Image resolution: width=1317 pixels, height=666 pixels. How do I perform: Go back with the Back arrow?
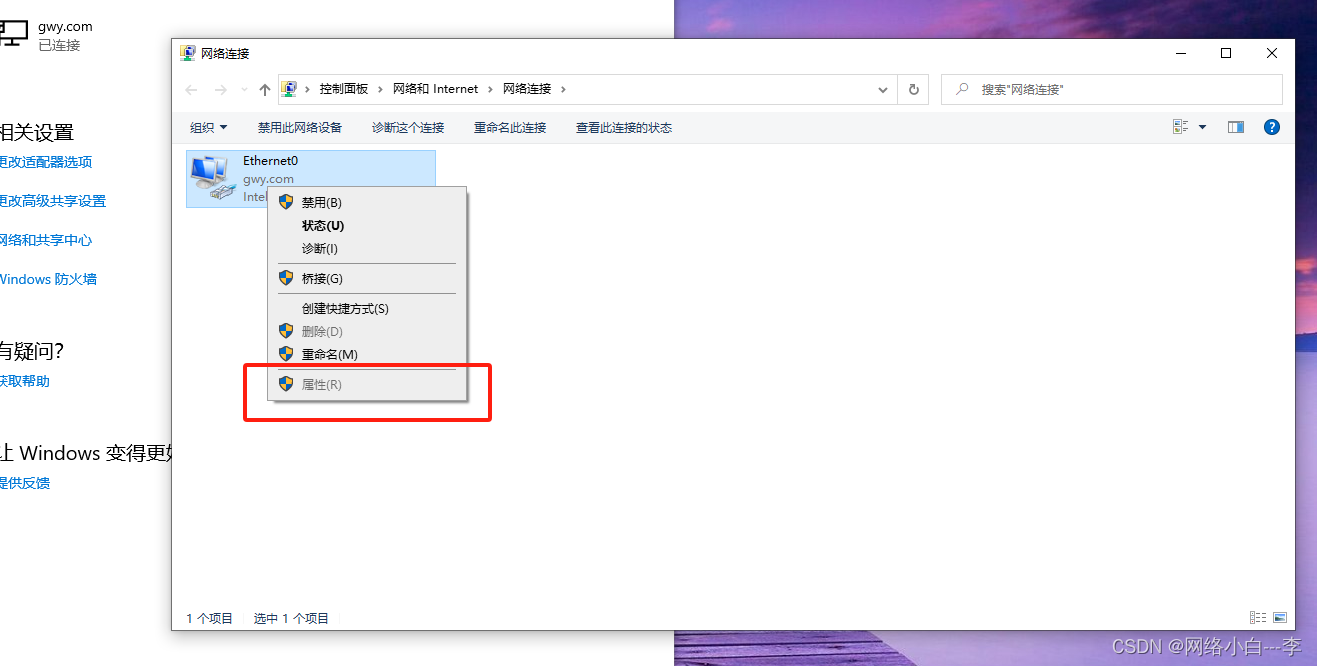[x=192, y=89]
